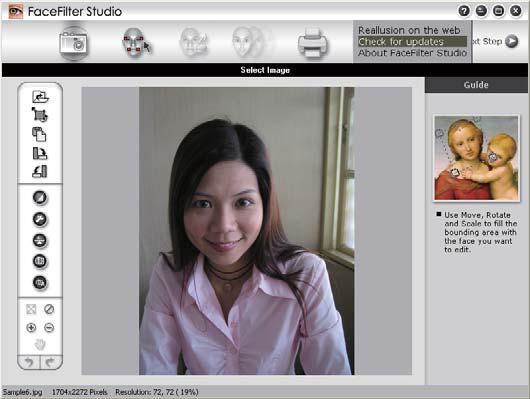Screen dimensions: 530x399
Task: Open Reallusion on the web link
Action: pyautogui.click(x=409, y=30)
